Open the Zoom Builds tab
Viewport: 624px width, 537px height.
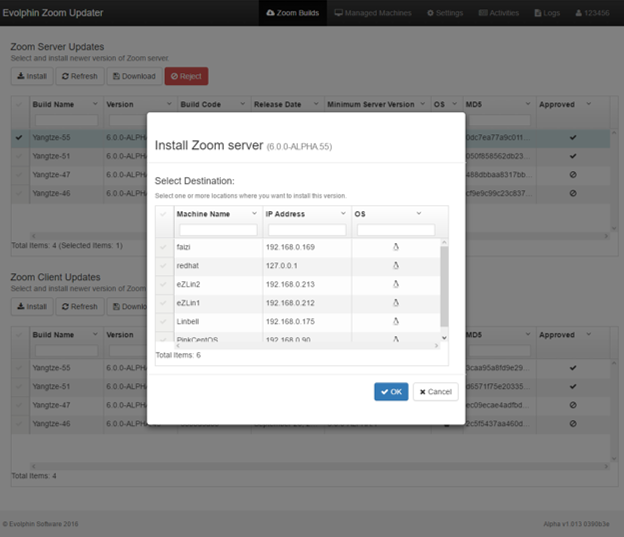click(293, 13)
